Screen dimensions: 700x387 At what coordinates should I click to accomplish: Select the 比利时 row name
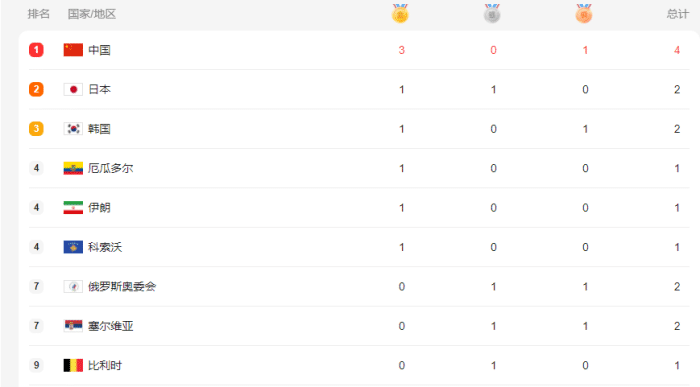[x=105, y=365]
